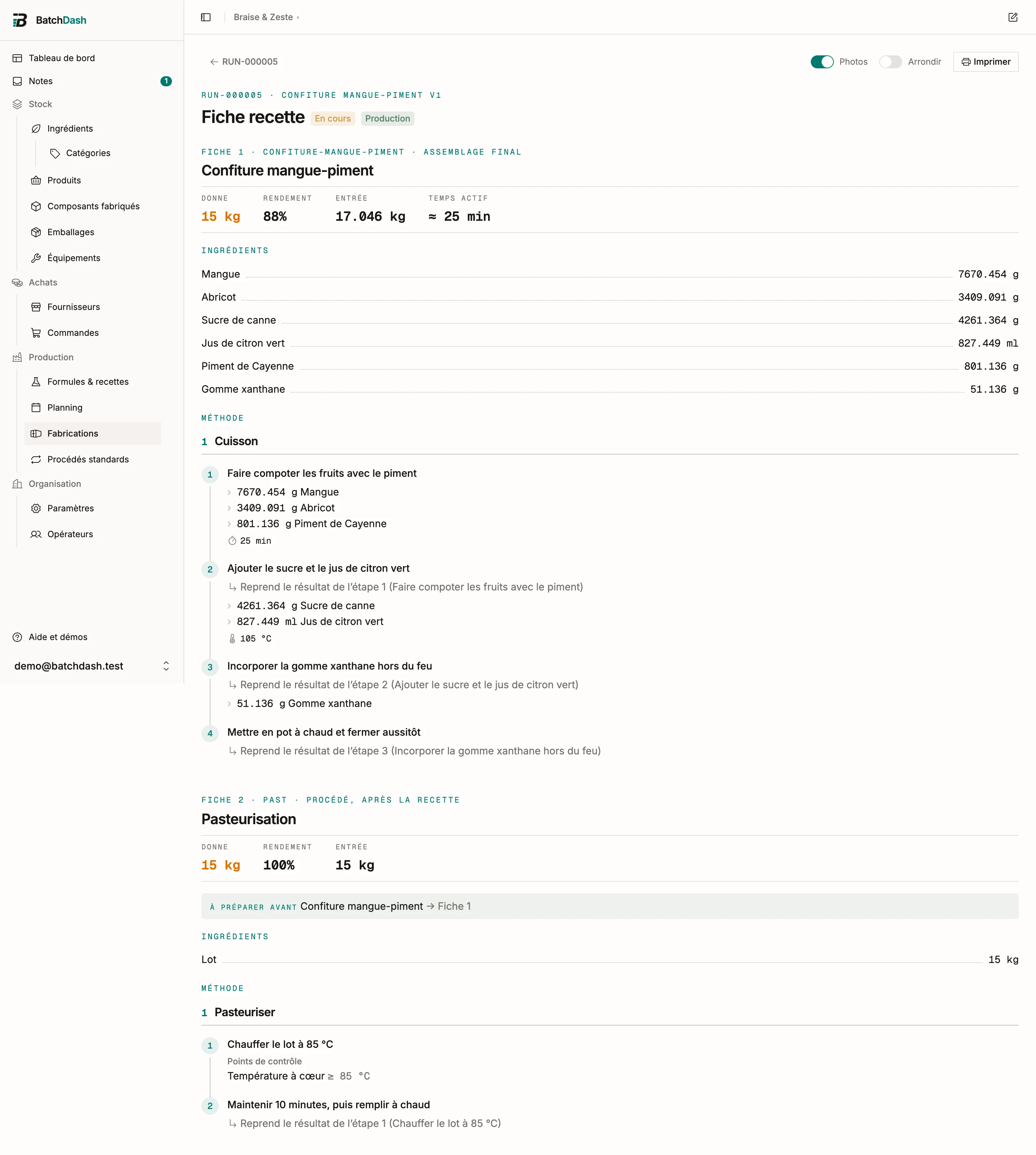1036x1155 pixels.
Task: Open Commandes in the sidebar
Action: [x=93, y=333]
